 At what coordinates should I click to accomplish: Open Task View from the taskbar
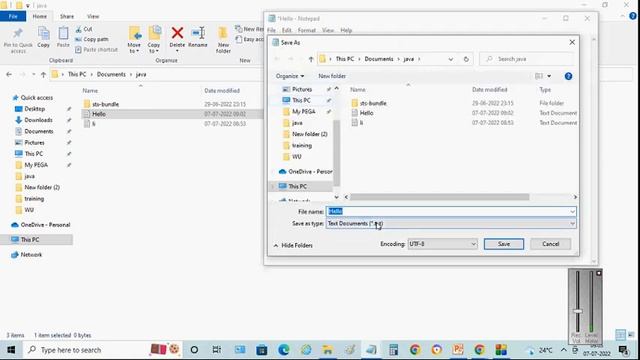(x=217, y=350)
